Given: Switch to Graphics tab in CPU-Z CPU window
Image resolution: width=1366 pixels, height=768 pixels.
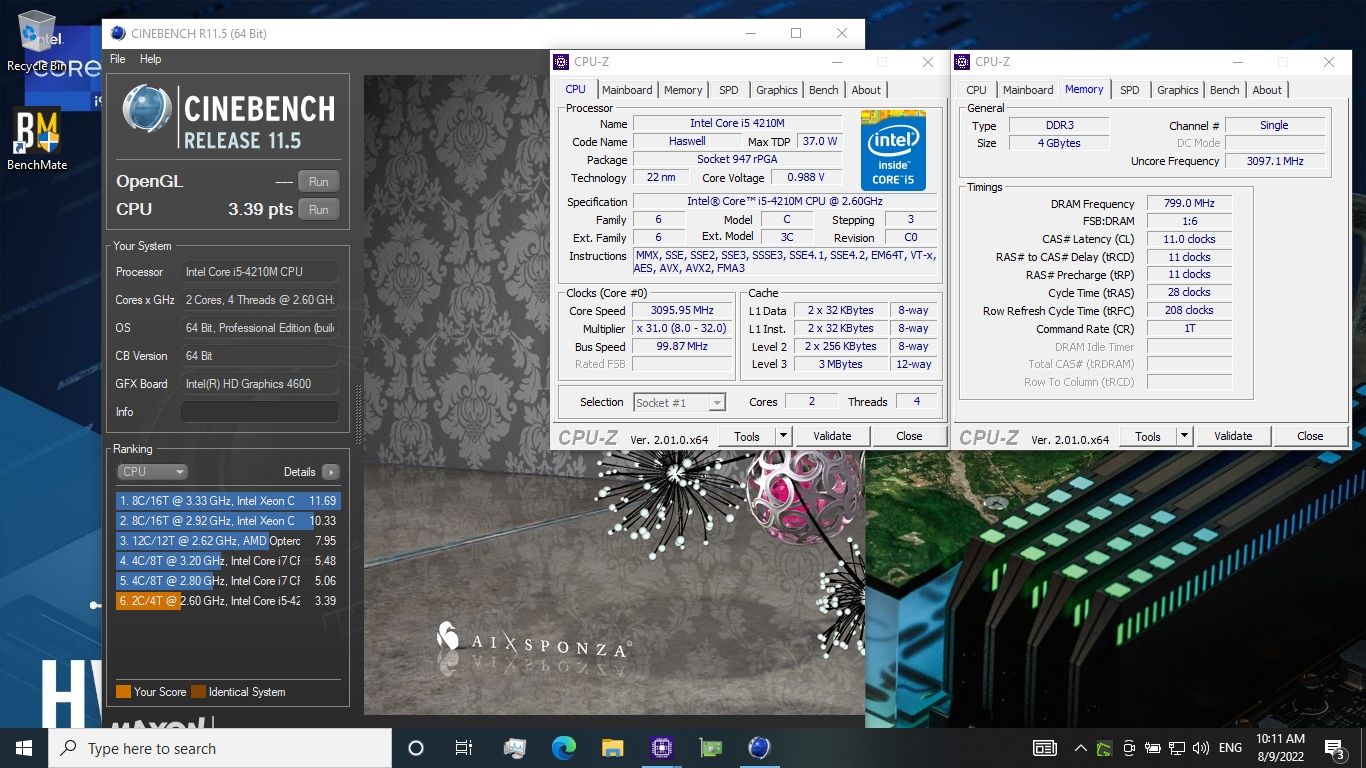Looking at the screenshot, I should pos(777,90).
